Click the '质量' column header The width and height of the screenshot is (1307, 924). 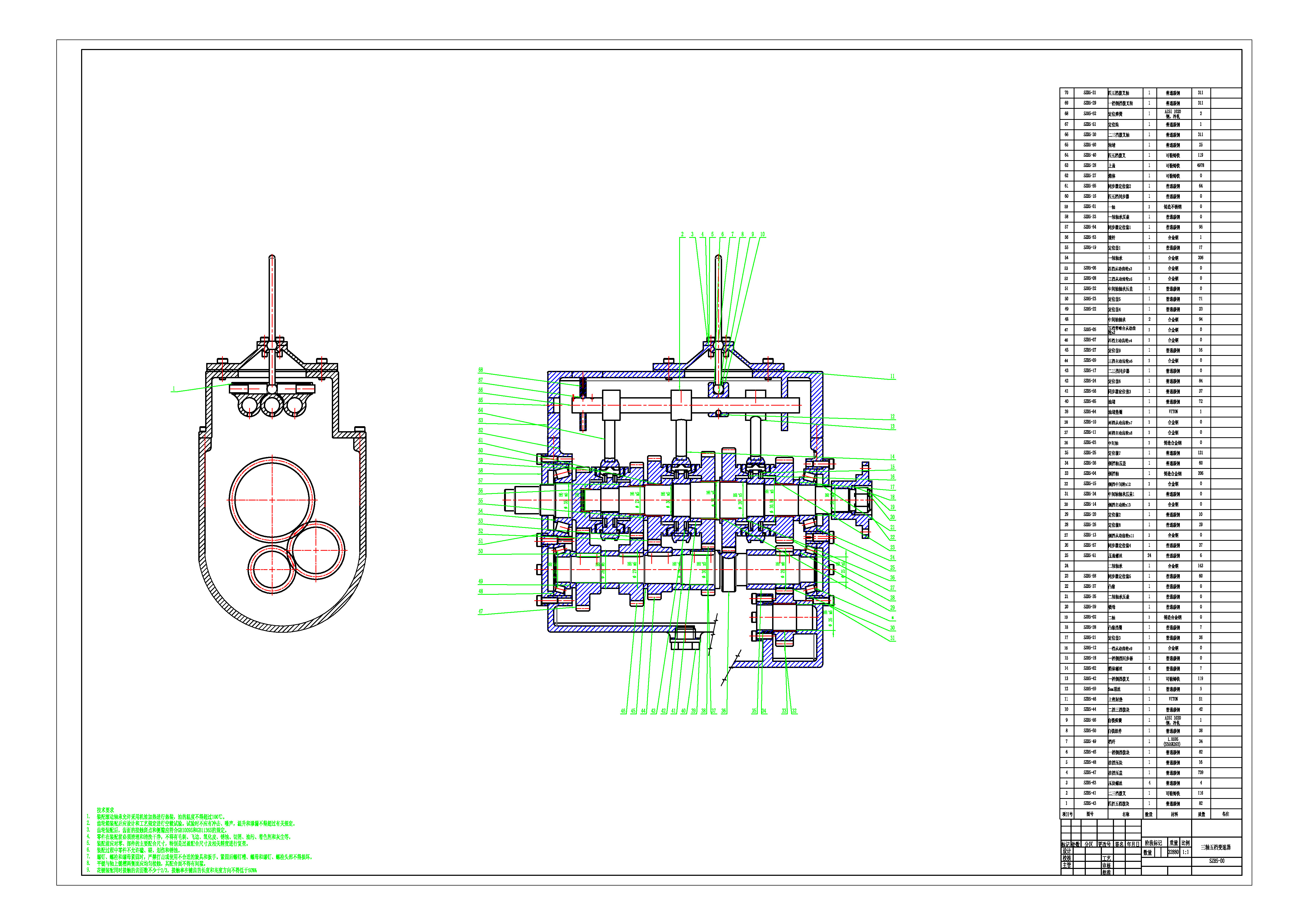[1201, 814]
